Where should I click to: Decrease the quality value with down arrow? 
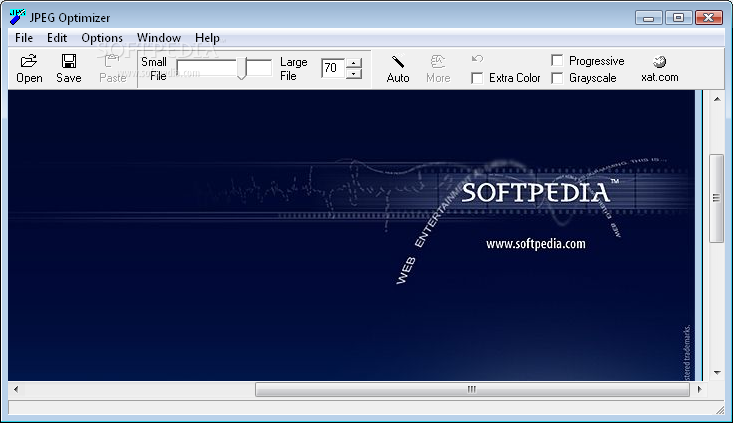pos(354,73)
